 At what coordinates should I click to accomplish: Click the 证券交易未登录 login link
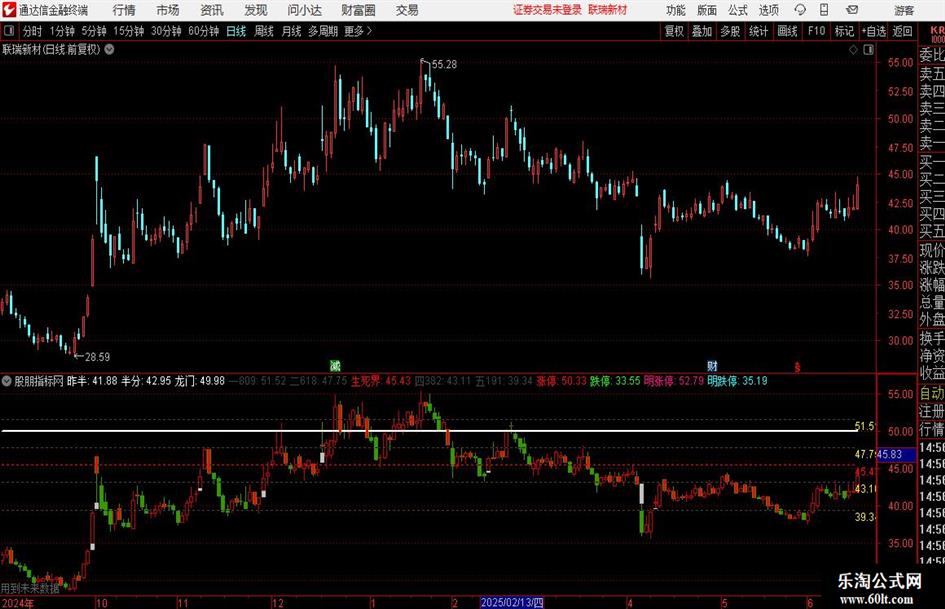pyautogui.click(x=547, y=10)
